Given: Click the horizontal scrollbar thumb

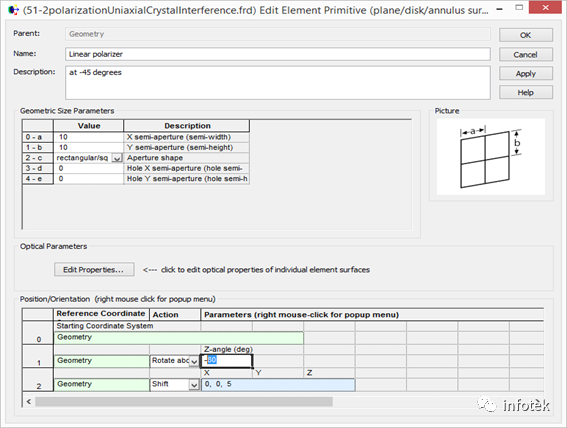Looking at the screenshot, I should [x=184, y=402].
